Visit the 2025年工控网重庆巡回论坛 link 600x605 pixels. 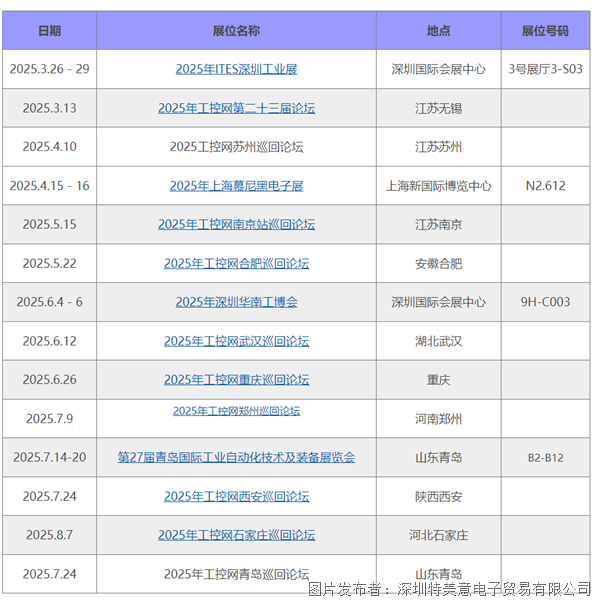(x=236, y=380)
